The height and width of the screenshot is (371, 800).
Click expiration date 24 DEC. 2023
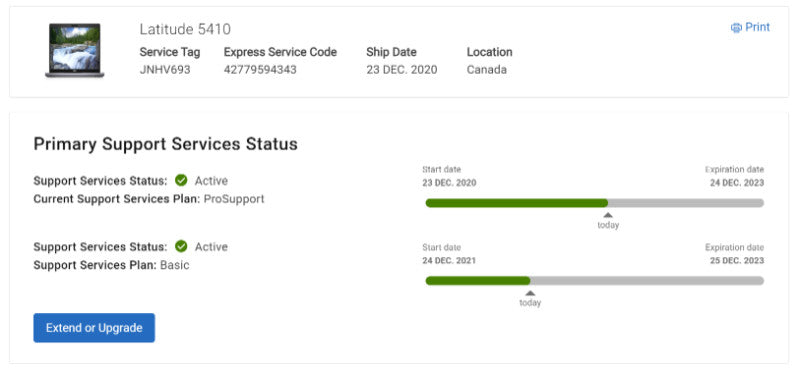(737, 183)
